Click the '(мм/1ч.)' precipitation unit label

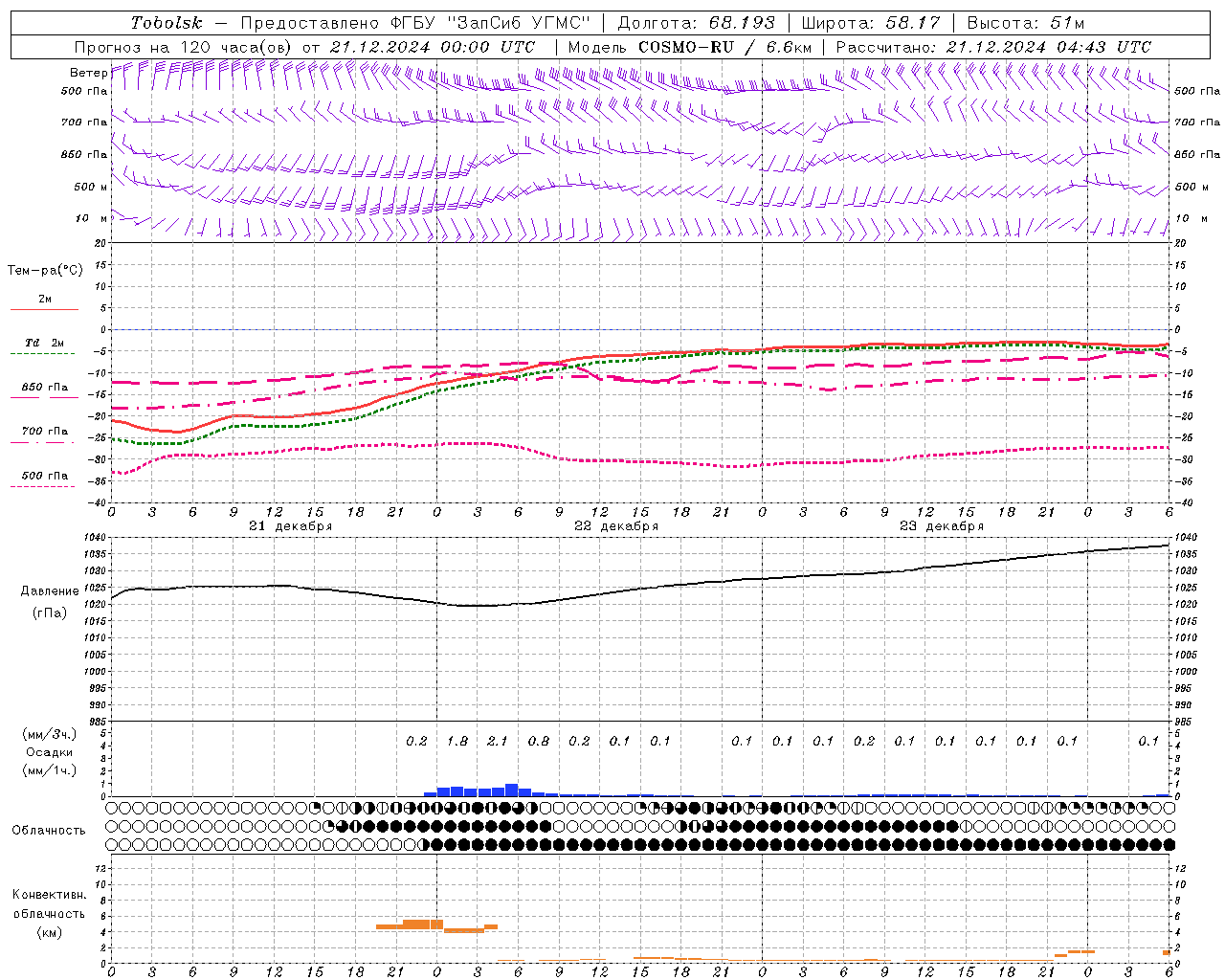[50, 770]
